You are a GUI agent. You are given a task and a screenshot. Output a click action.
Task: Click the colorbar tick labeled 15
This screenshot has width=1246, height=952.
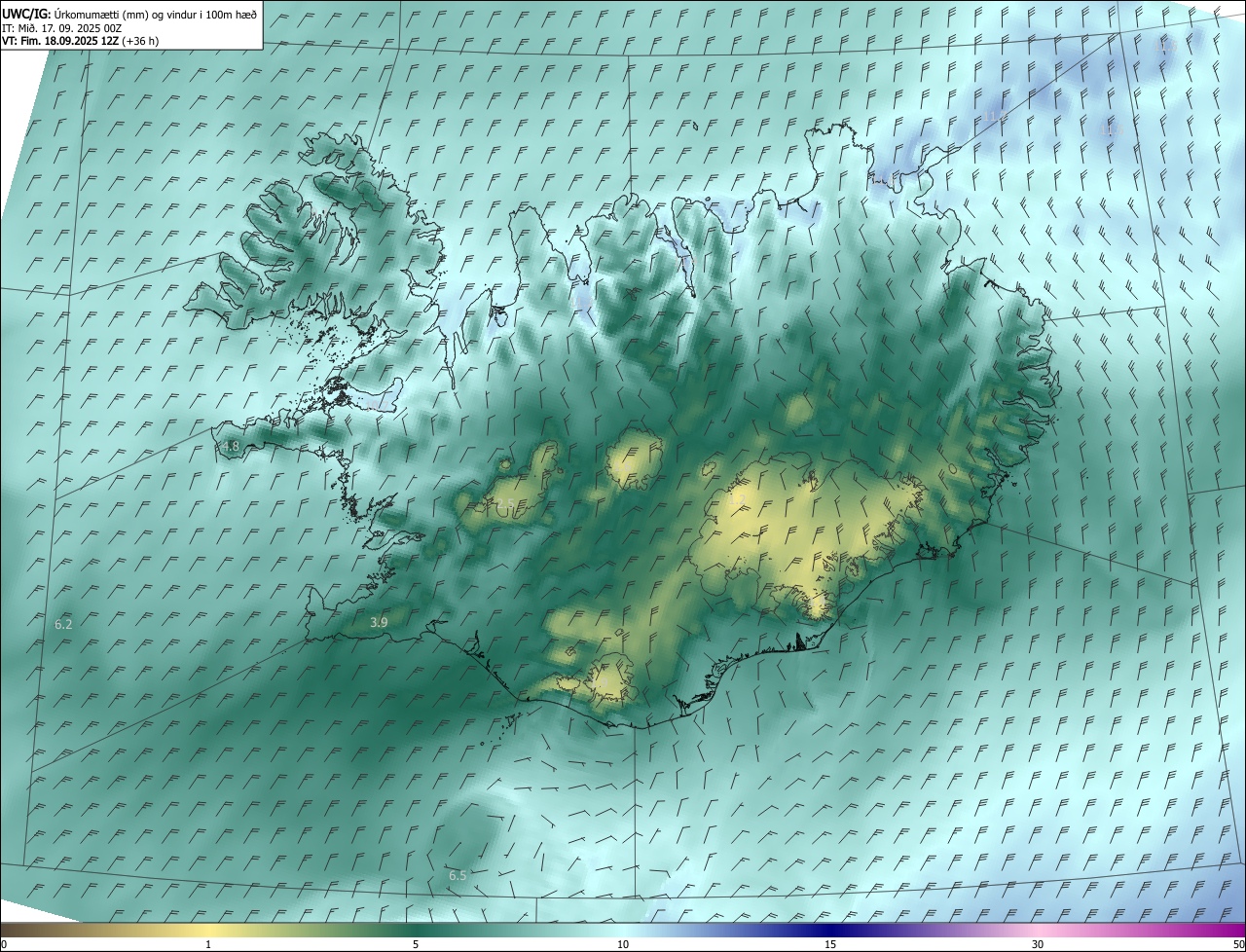pos(830,944)
